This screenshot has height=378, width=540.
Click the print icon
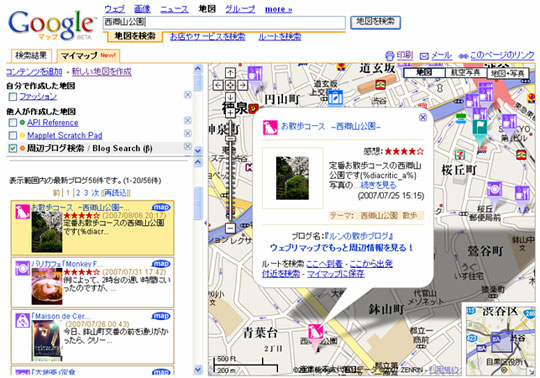pyautogui.click(x=390, y=55)
